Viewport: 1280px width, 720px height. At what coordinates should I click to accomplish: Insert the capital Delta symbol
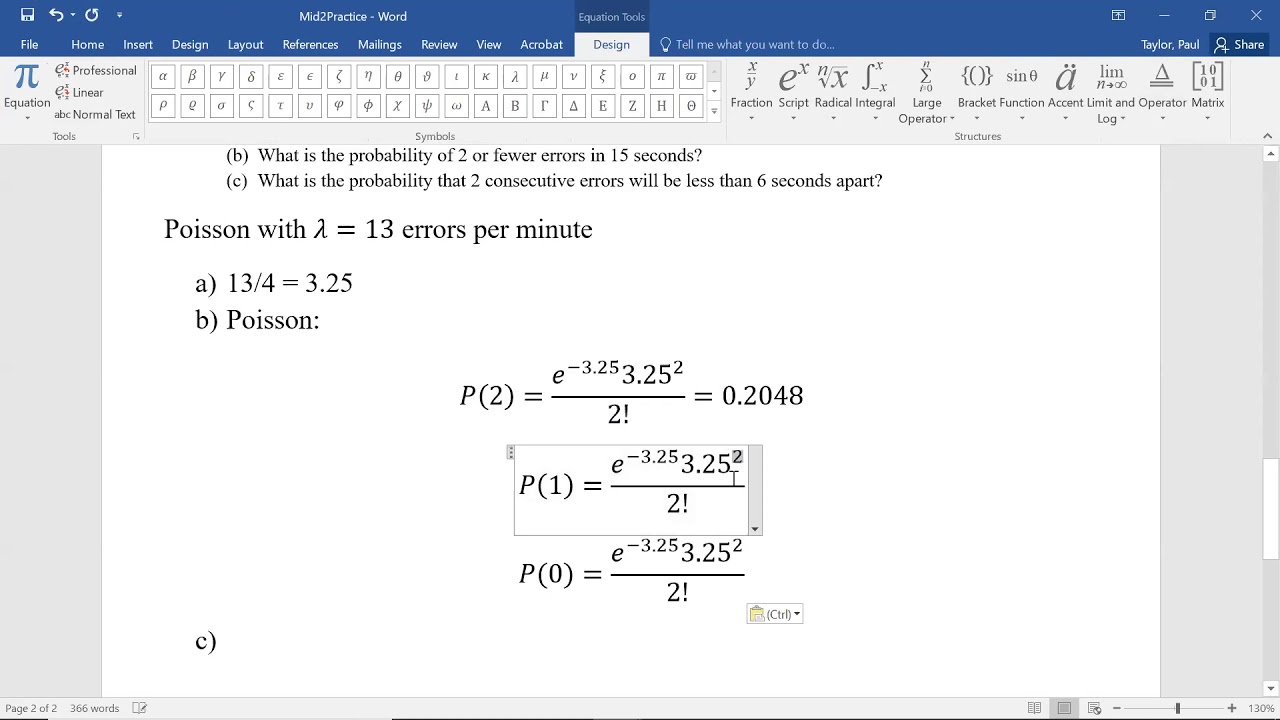(573, 105)
